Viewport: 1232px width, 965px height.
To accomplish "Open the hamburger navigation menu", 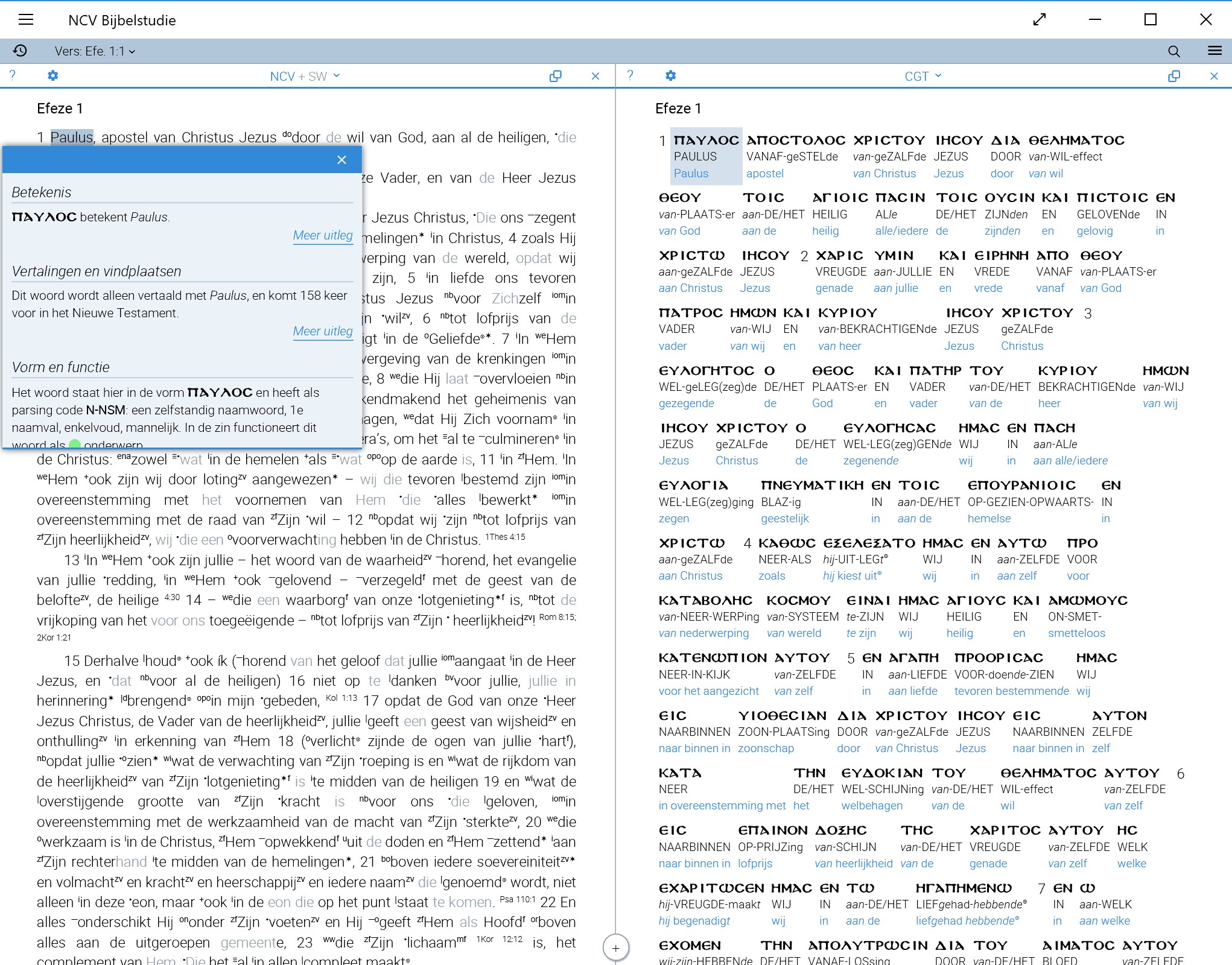I will [26, 20].
